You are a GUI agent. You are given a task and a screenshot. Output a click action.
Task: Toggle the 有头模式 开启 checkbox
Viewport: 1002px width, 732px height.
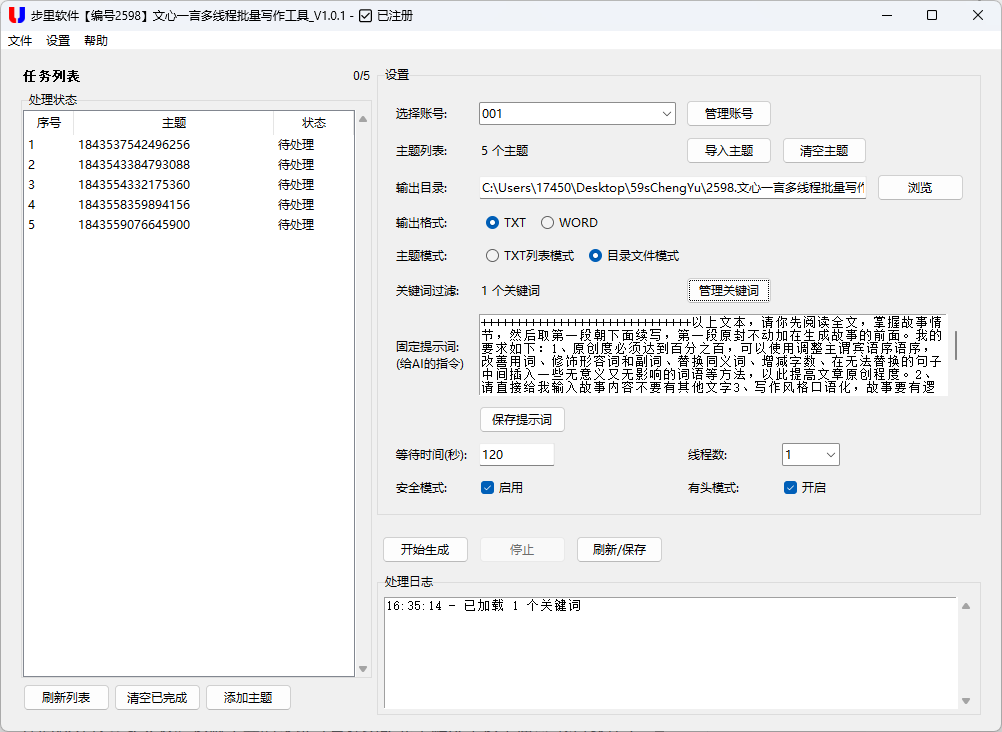point(790,488)
